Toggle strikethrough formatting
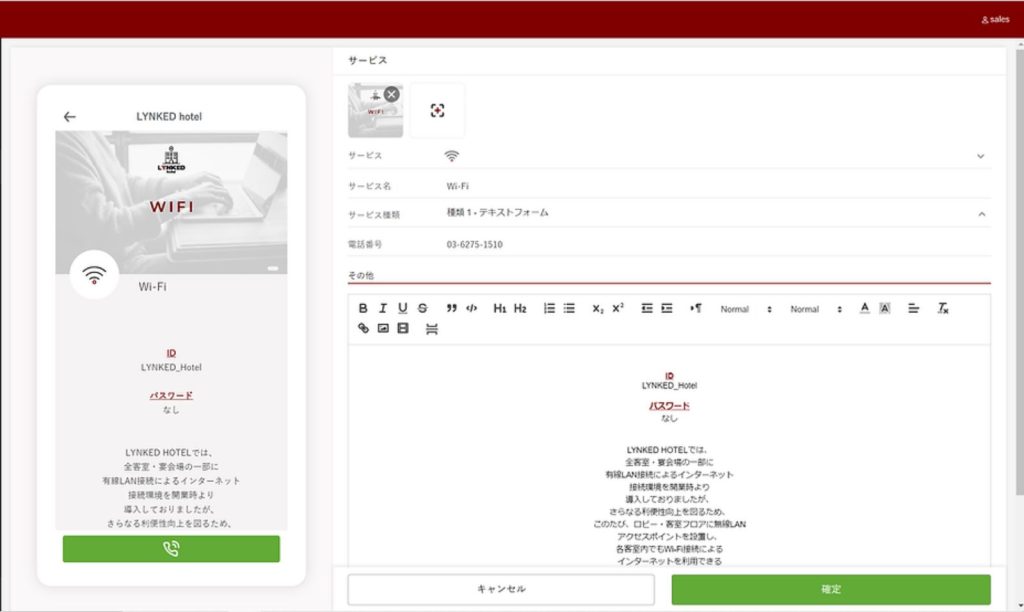 423,308
